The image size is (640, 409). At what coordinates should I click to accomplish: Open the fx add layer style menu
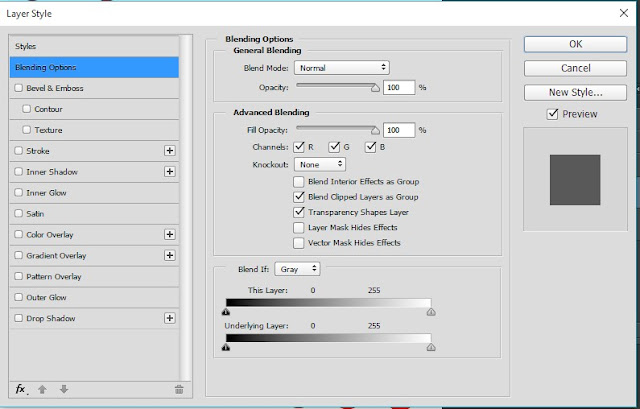[x=21, y=389]
